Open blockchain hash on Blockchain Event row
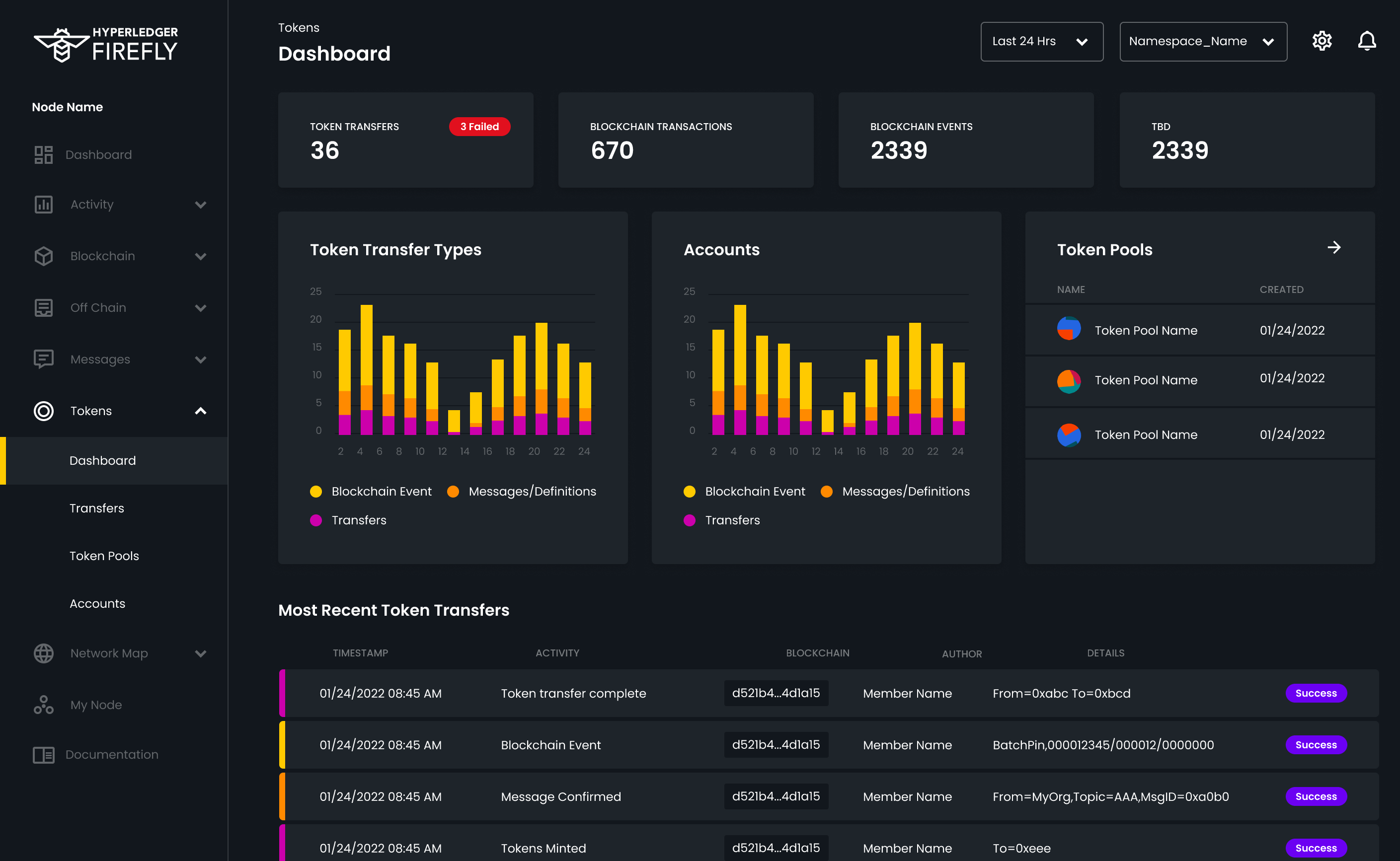The width and height of the screenshot is (1400, 861). (x=776, y=745)
